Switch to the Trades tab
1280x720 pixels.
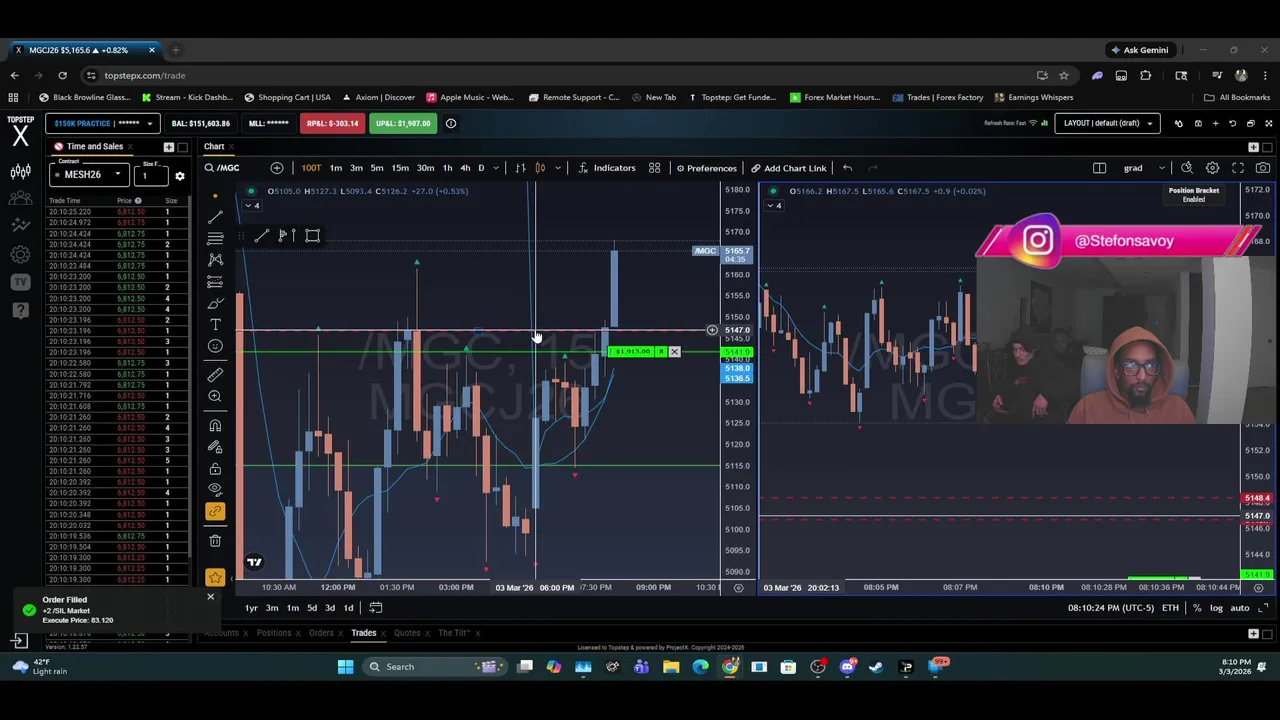[x=363, y=632]
